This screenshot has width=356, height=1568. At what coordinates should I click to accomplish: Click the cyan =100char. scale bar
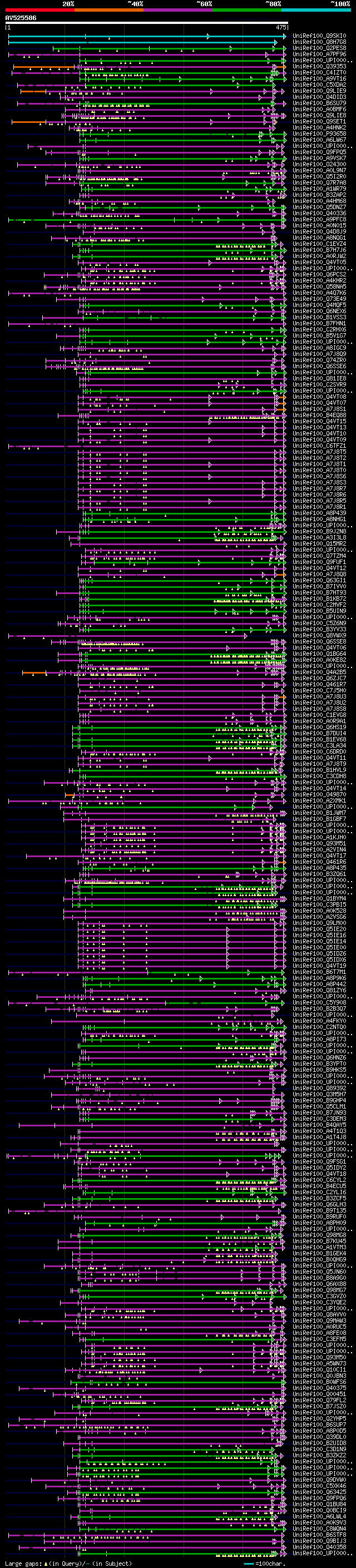[249, 1564]
